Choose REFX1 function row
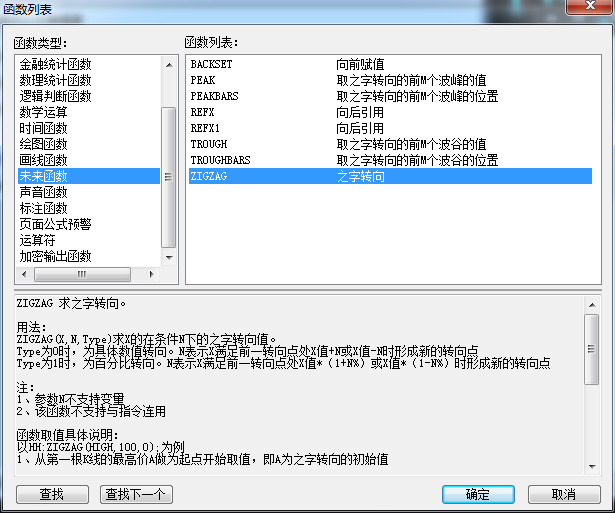 pyautogui.click(x=390, y=128)
